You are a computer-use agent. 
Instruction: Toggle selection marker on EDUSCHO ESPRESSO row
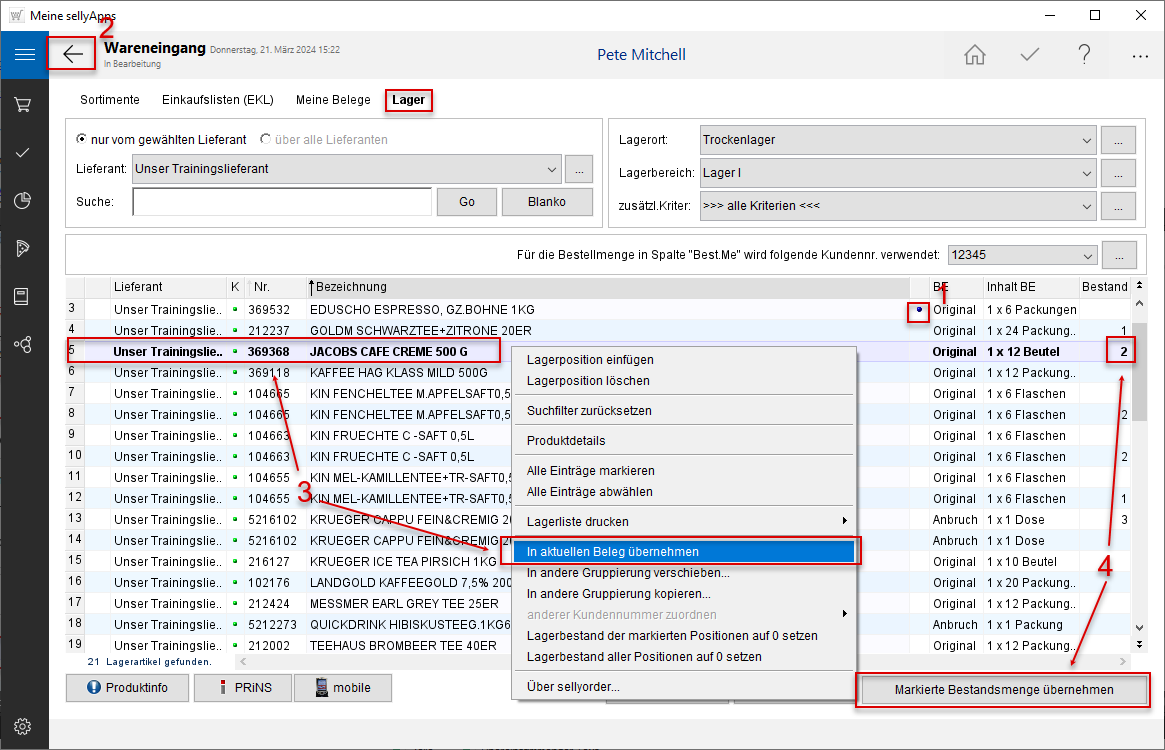tap(919, 310)
